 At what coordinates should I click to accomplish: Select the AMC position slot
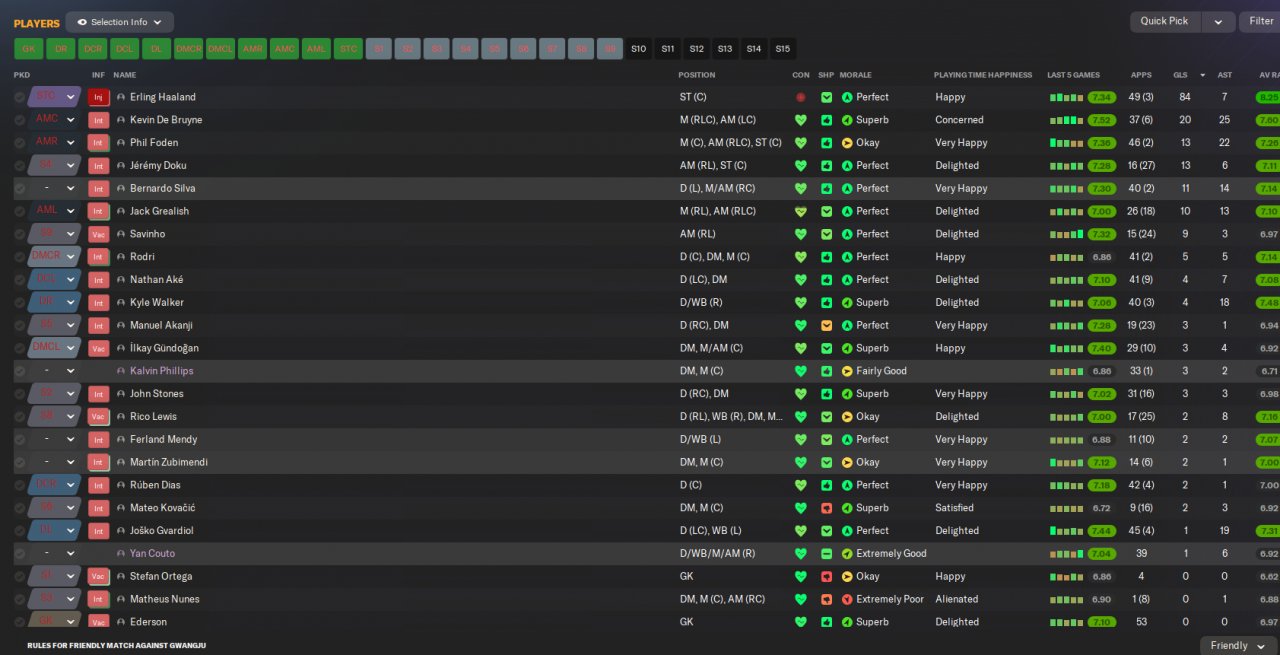tap(284, 49)
